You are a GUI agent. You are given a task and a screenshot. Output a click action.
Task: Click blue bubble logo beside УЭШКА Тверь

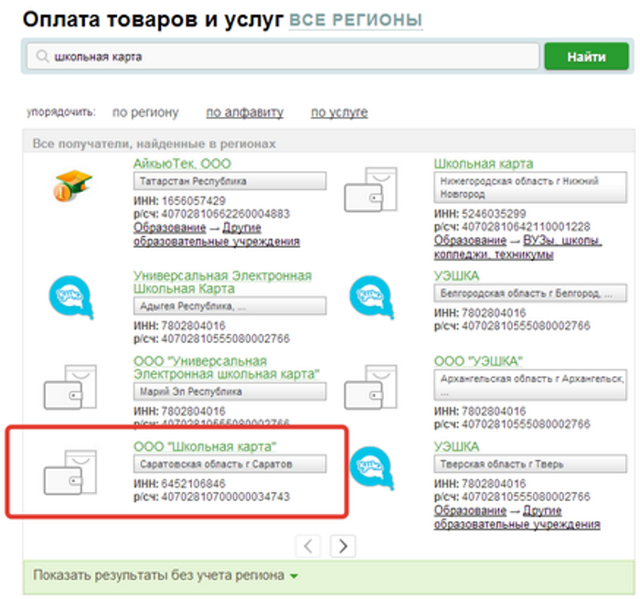pos(371,468)
